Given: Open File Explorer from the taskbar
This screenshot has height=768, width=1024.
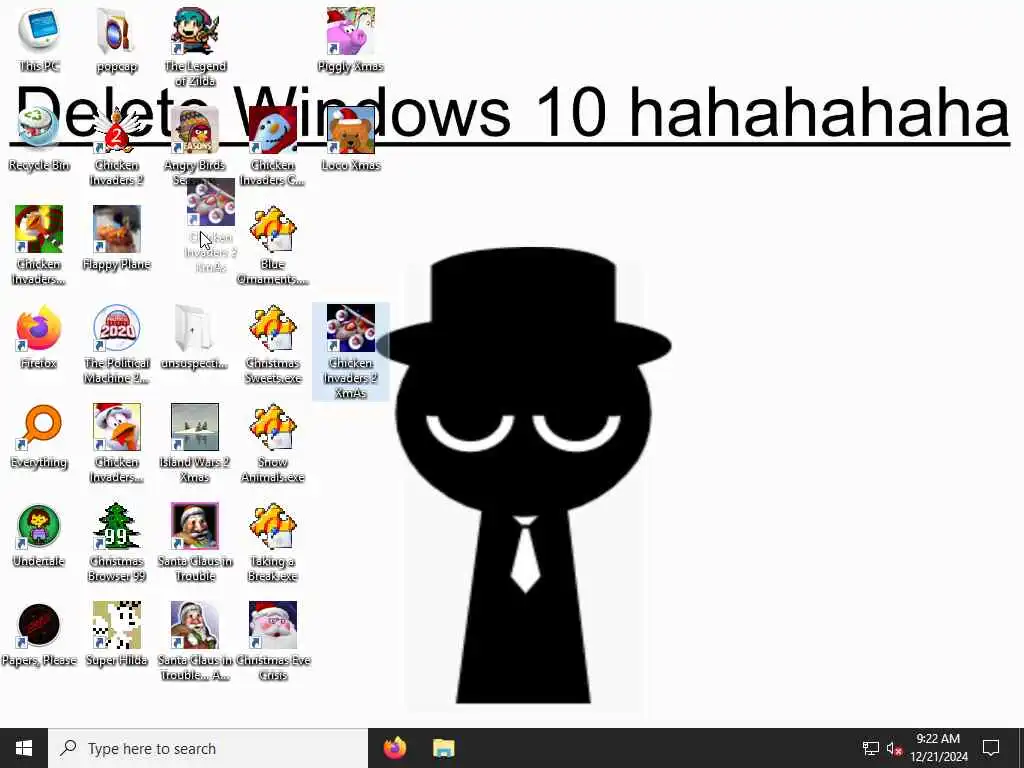Looking at the screenshot, I should tap(443, 748).
